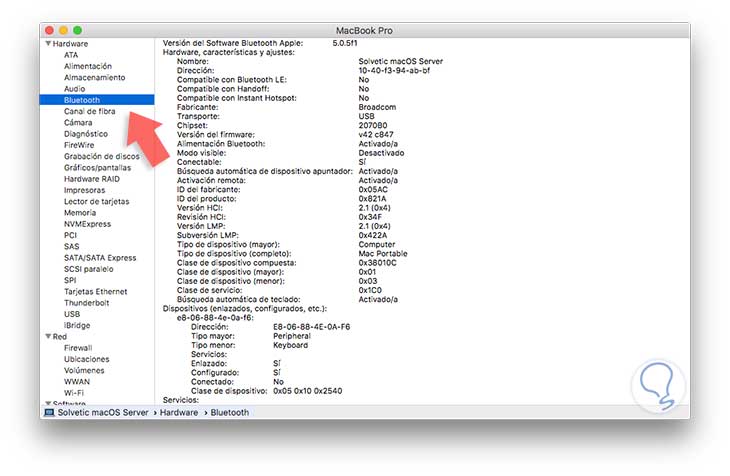Click the Modo visible value Desactivado
This screenshot has height=476, width=730.
(x=381, y=153)
